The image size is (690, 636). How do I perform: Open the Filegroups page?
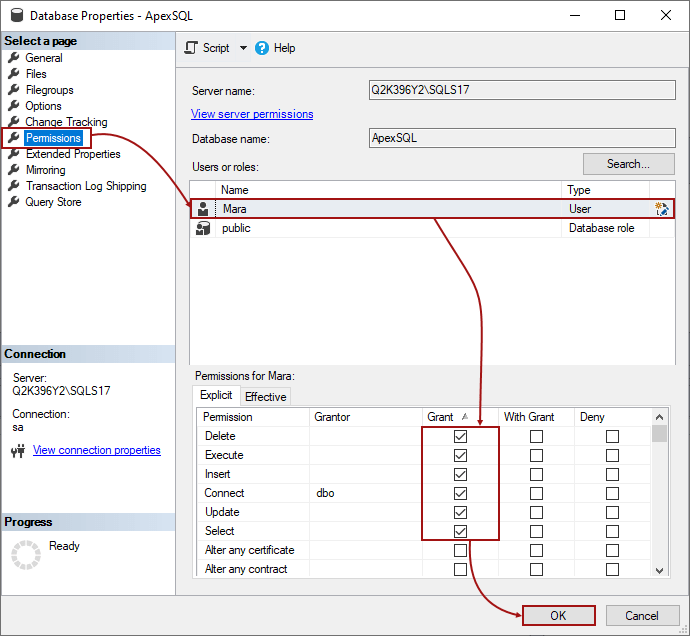[x=49, y=90]
